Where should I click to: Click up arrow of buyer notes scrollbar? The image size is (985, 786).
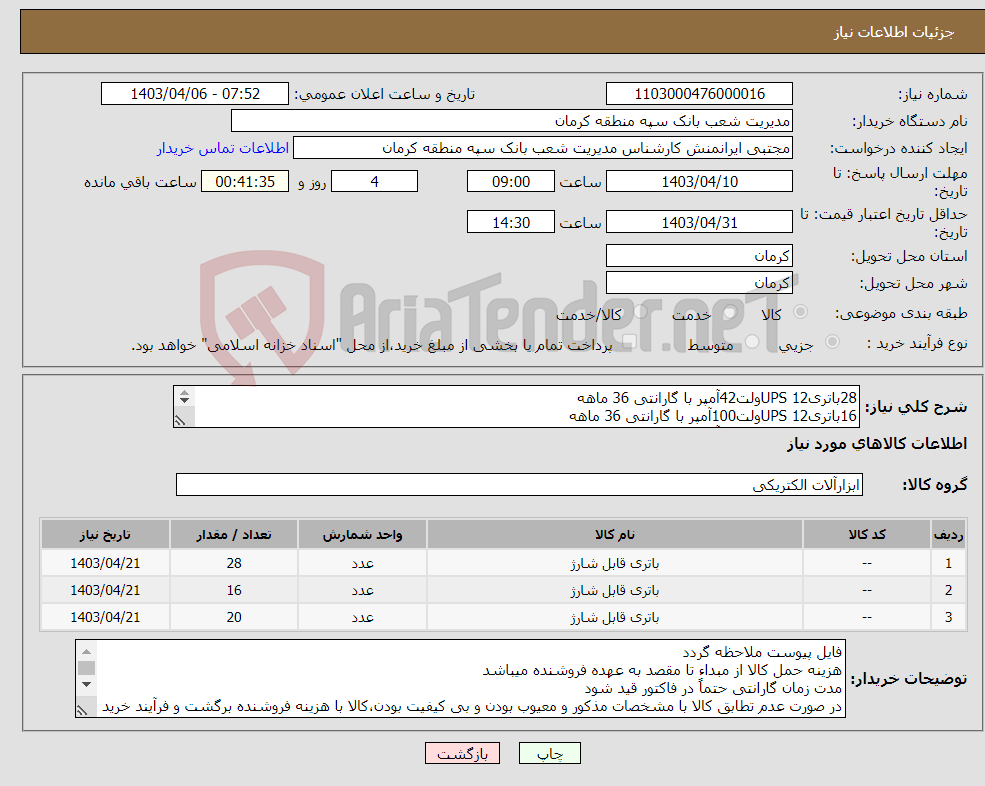(86, 652)
